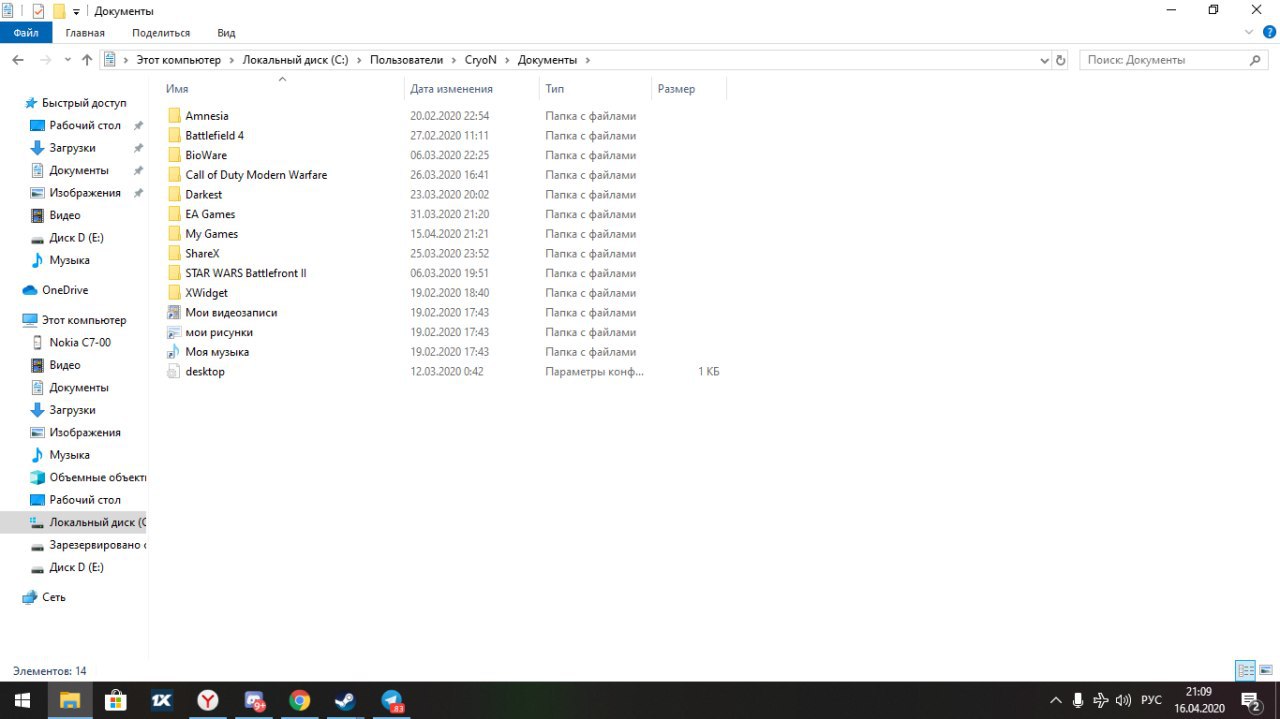
Task: Switch to the Вид ribbon tab
Action: [x=227, y=33]
